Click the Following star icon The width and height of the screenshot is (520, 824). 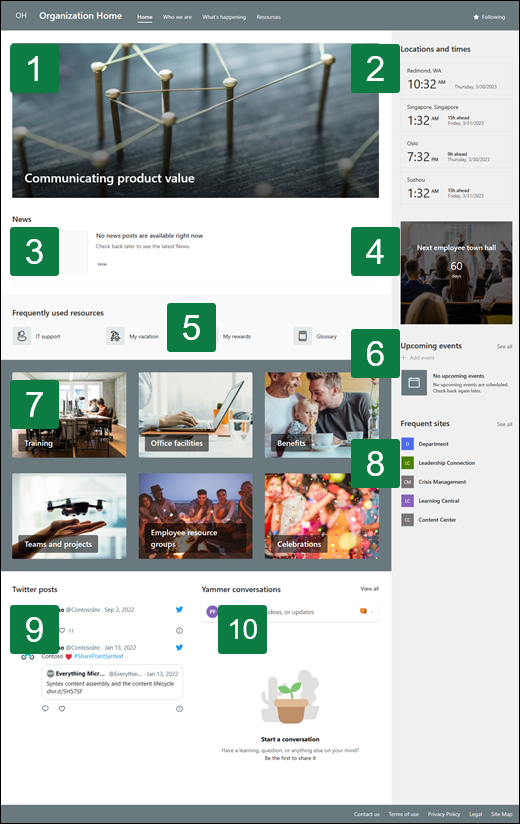coord(476,17)
